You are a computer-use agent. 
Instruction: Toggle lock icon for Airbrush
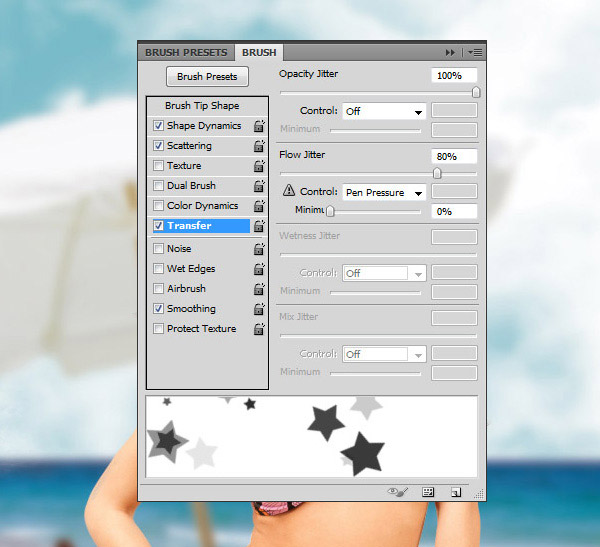pos(259,289)
